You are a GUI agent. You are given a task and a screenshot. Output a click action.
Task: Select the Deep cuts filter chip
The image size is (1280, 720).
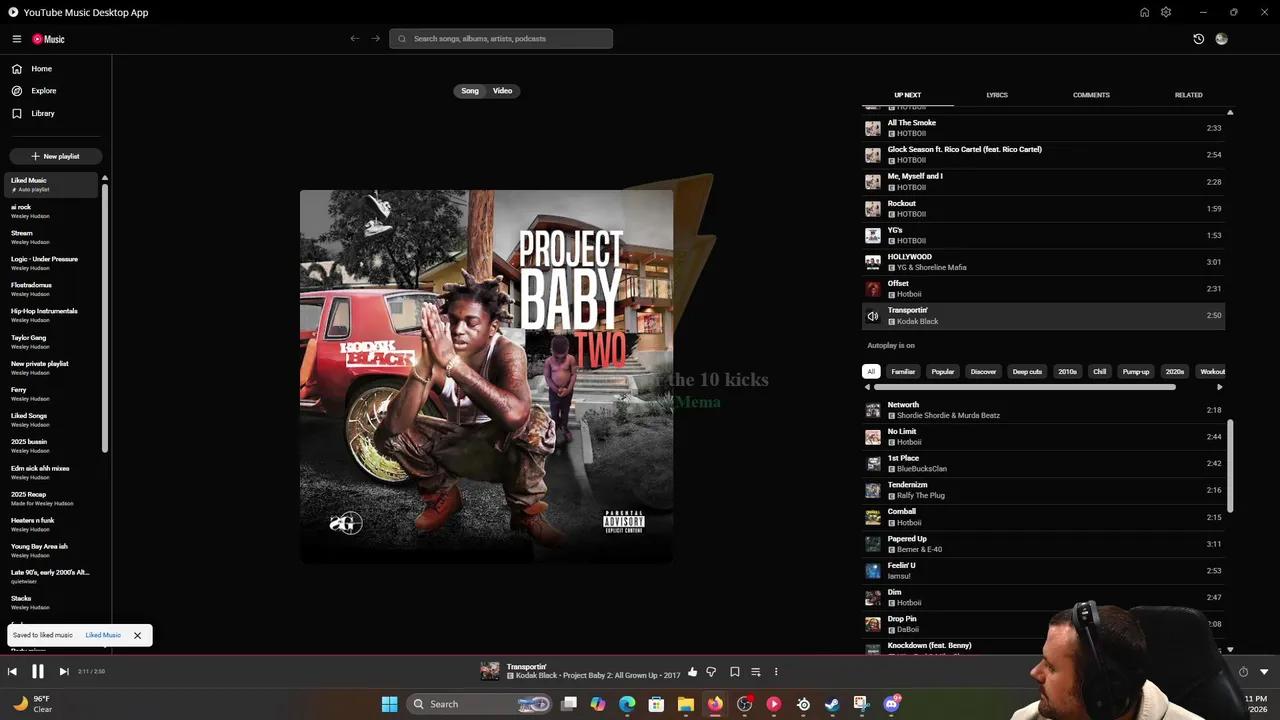[x=1027, y=372]
